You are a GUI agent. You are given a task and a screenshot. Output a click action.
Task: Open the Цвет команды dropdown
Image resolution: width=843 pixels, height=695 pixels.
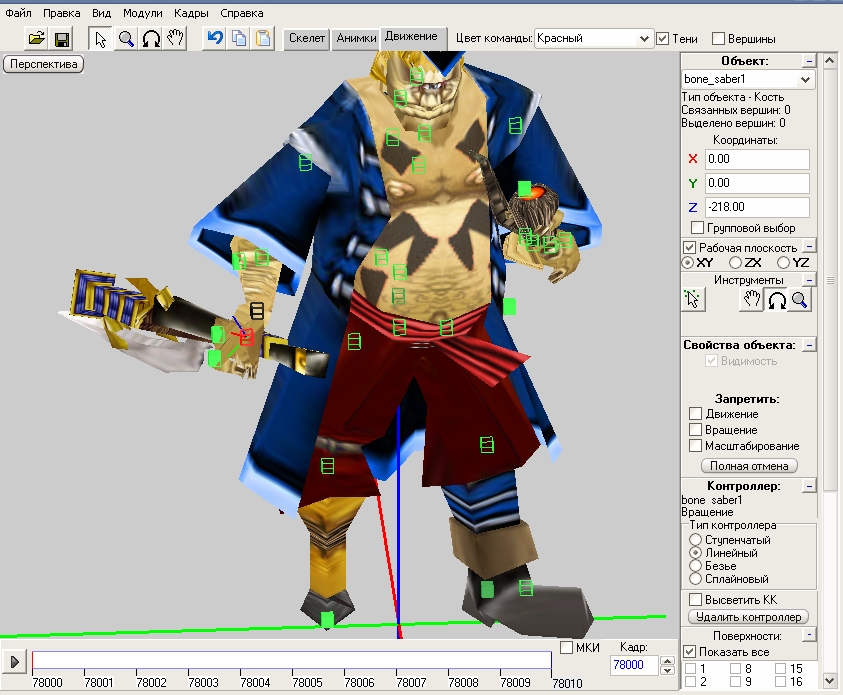click(644, 38)
